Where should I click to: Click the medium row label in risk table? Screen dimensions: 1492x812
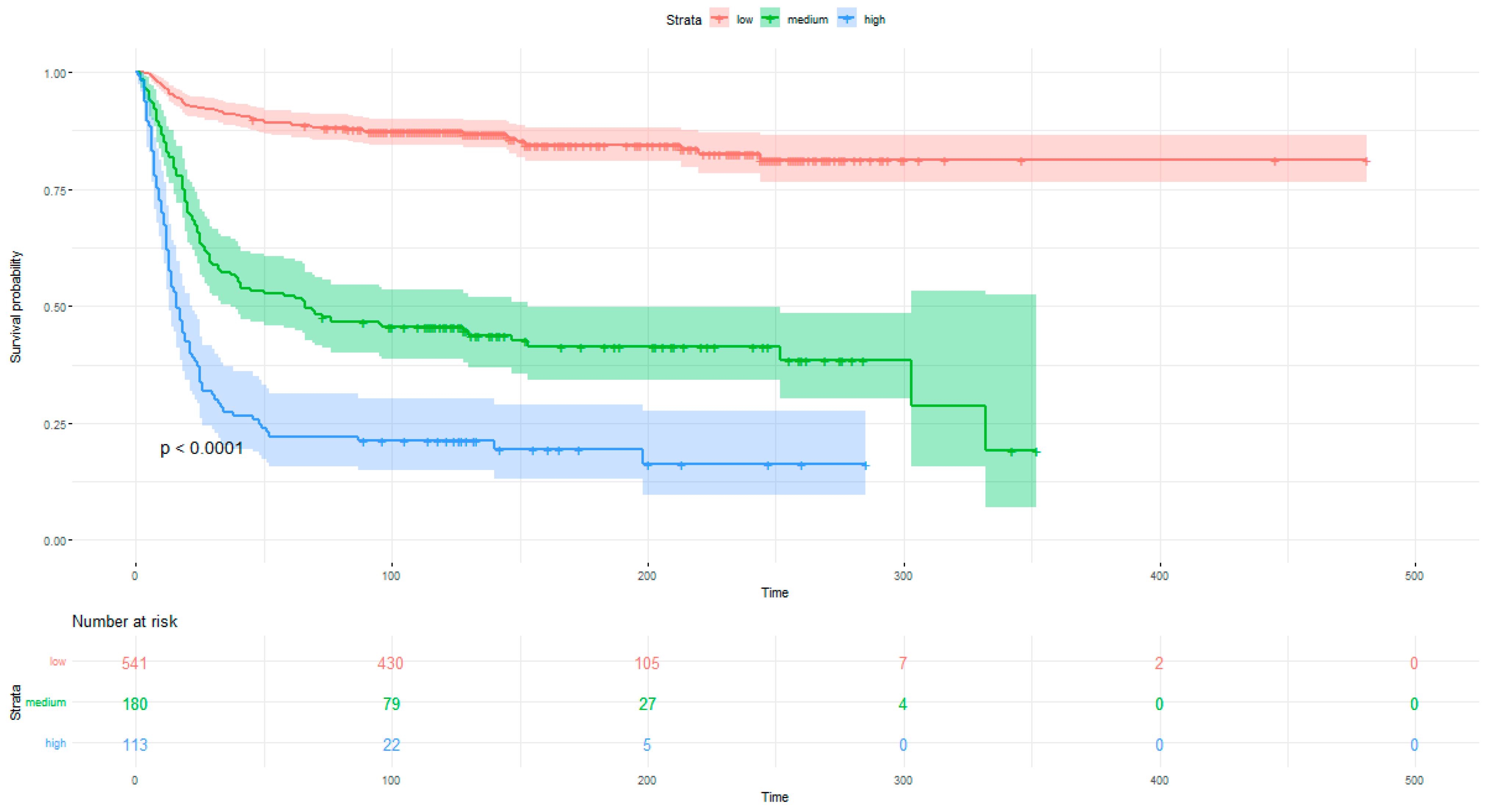(x=46, y=703)
